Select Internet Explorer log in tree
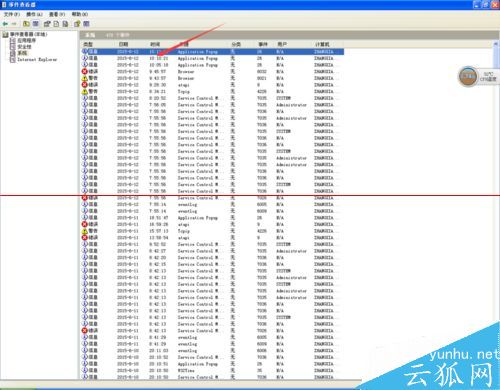The height and width of the screenshot is (390, 500). (37, 59)
